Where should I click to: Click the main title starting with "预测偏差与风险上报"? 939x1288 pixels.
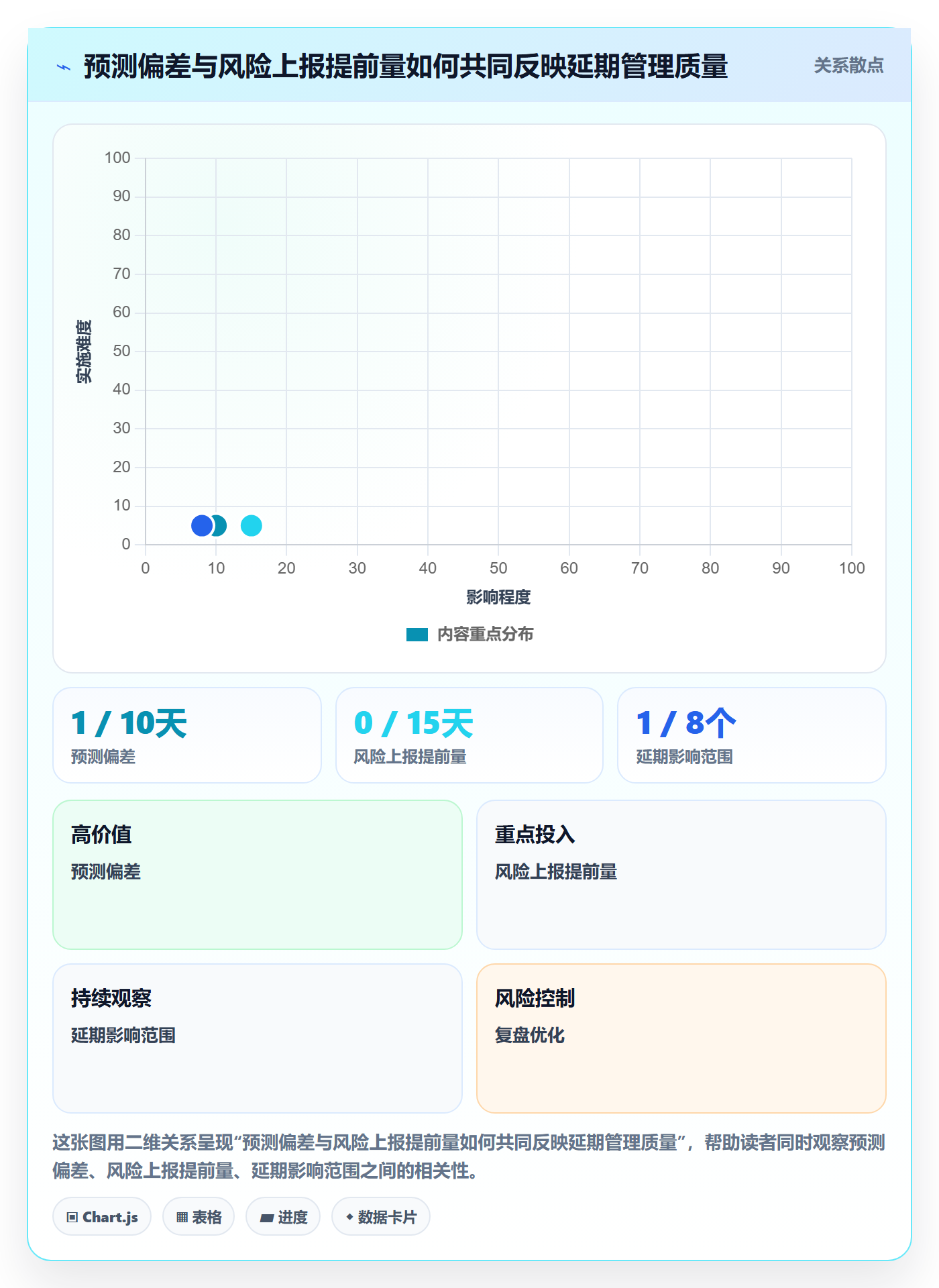coord(406,67)
